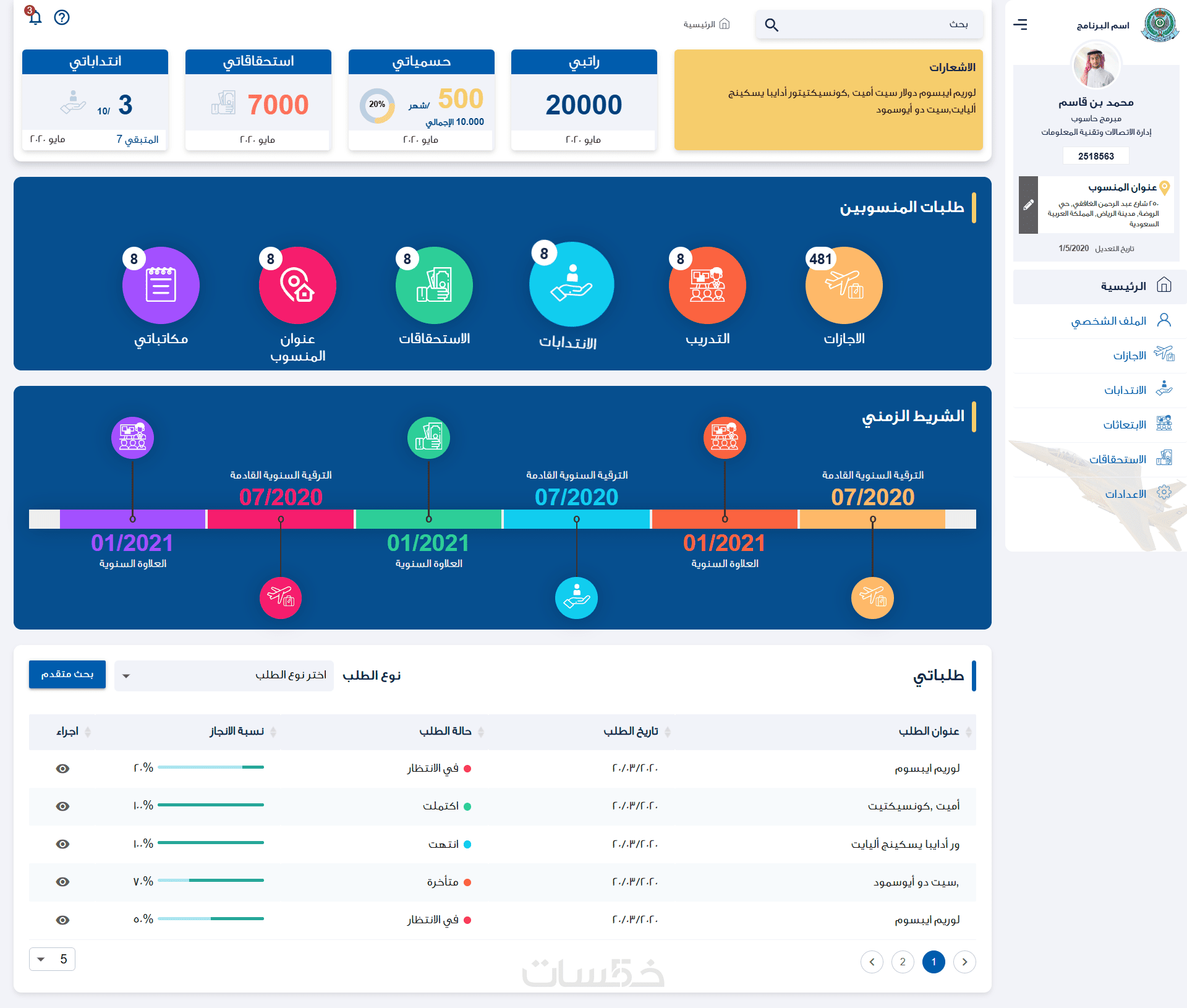Open the green الاستحقاقات entitlements circle icon
The image size is (1187, 1008).
(434, 285)
